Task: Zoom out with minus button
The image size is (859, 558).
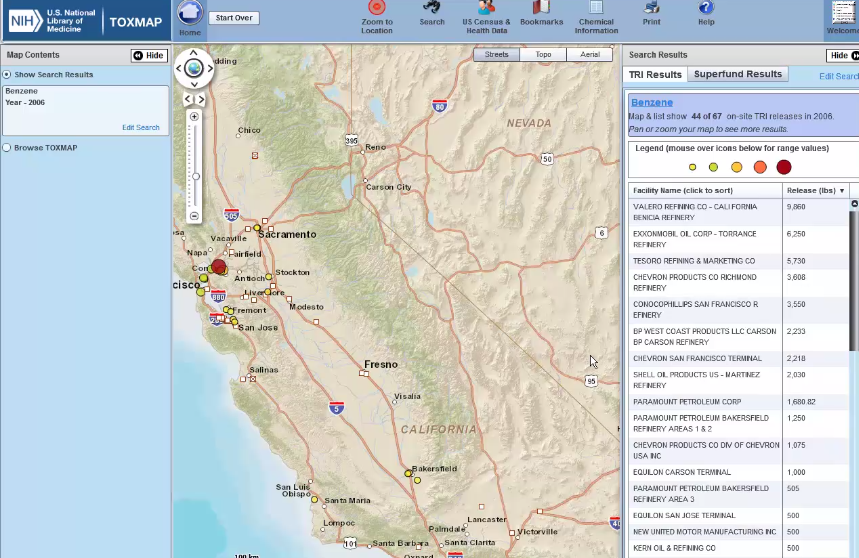Action: tap(194, 216)
